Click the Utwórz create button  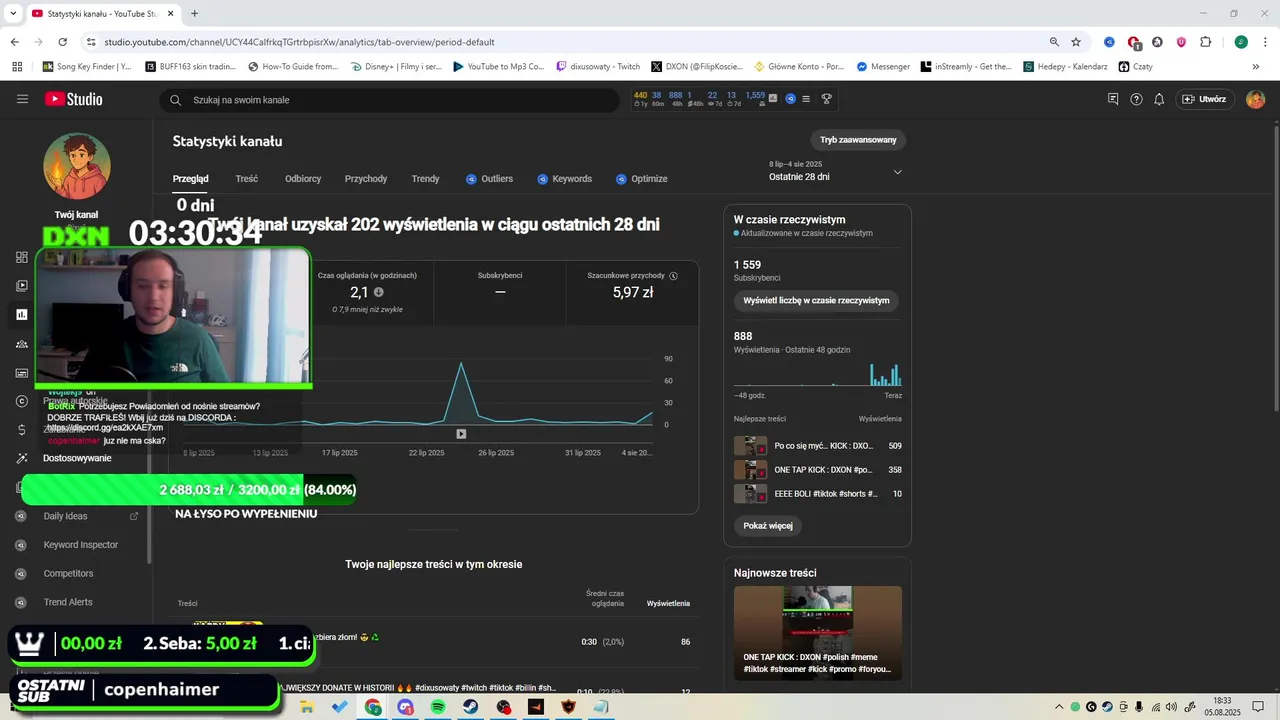point(1204,99)
